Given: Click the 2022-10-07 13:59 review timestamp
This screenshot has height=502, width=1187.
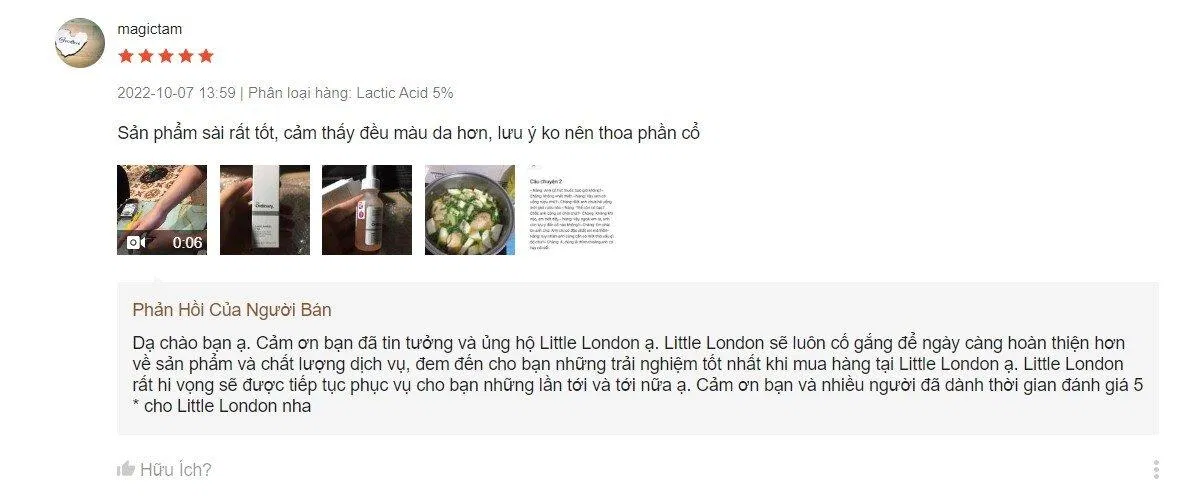Looking at the screenshot, I should point(176,93).
